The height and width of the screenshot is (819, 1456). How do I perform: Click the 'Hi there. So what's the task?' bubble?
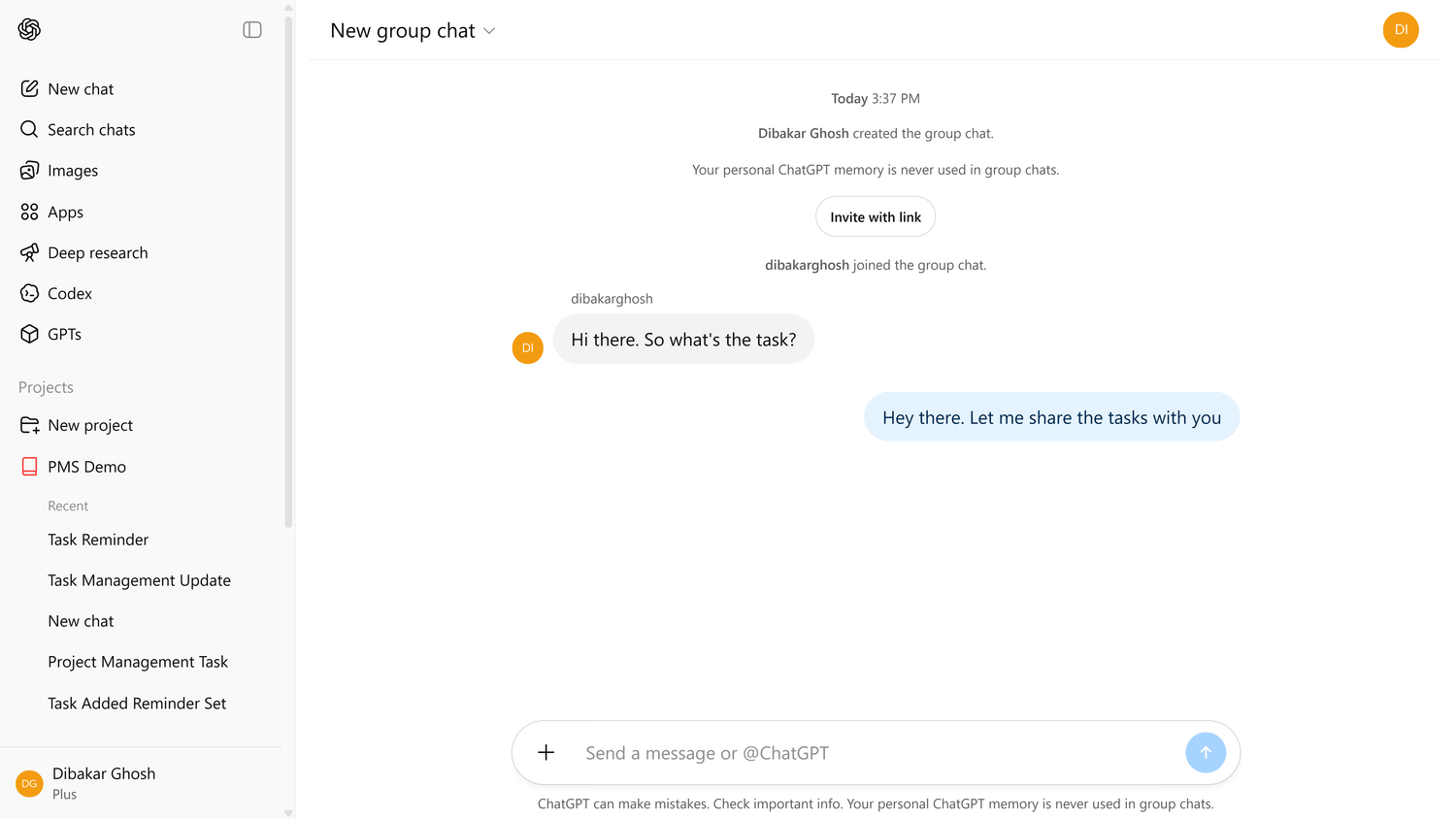click(x=683, y=339)
